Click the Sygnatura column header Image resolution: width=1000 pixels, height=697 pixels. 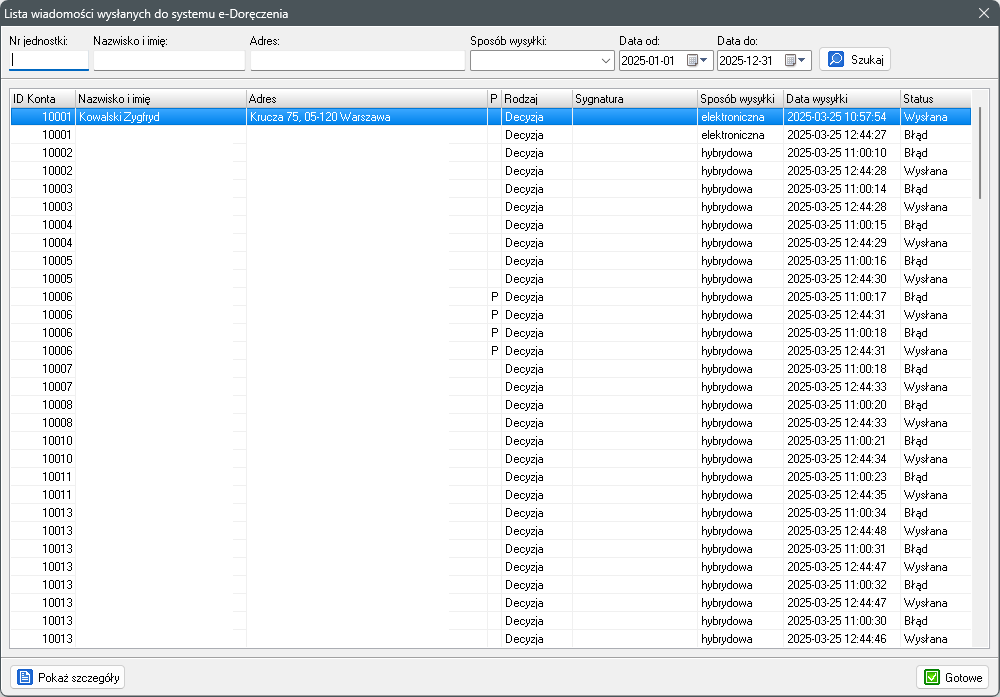(x=634, y=99)
